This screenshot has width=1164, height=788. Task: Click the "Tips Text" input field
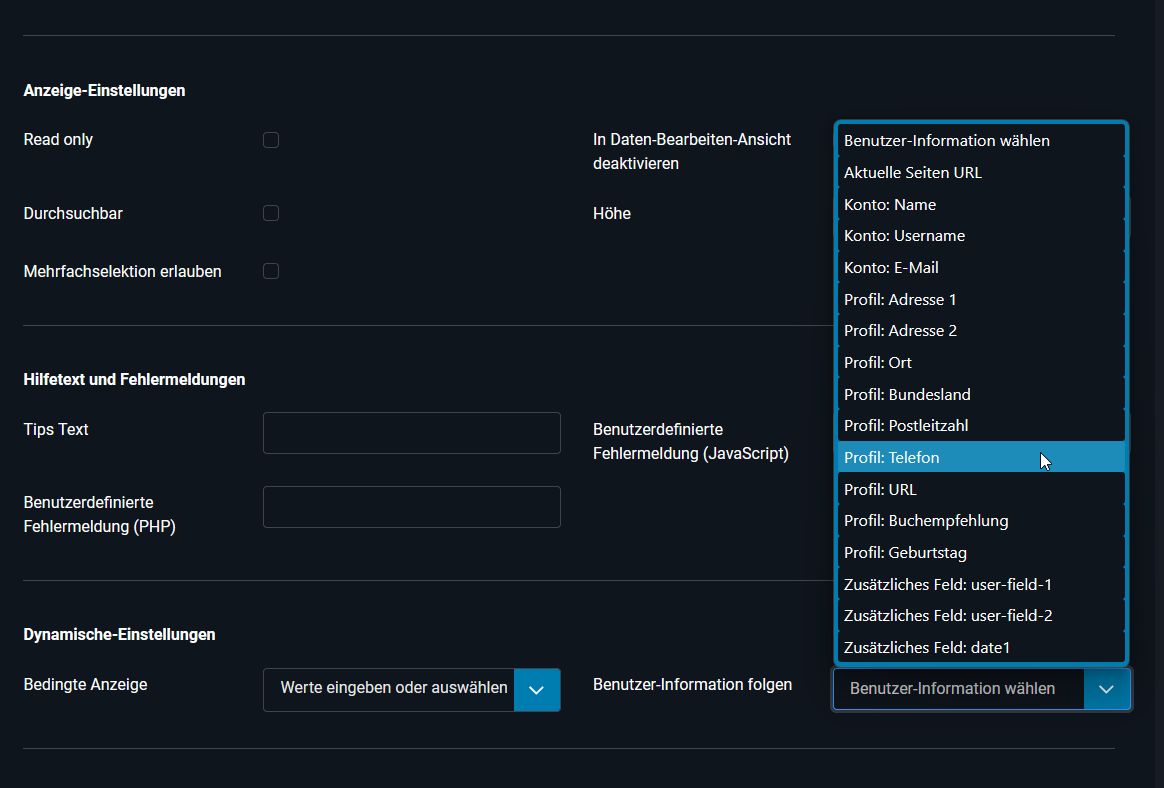point(411,432)
